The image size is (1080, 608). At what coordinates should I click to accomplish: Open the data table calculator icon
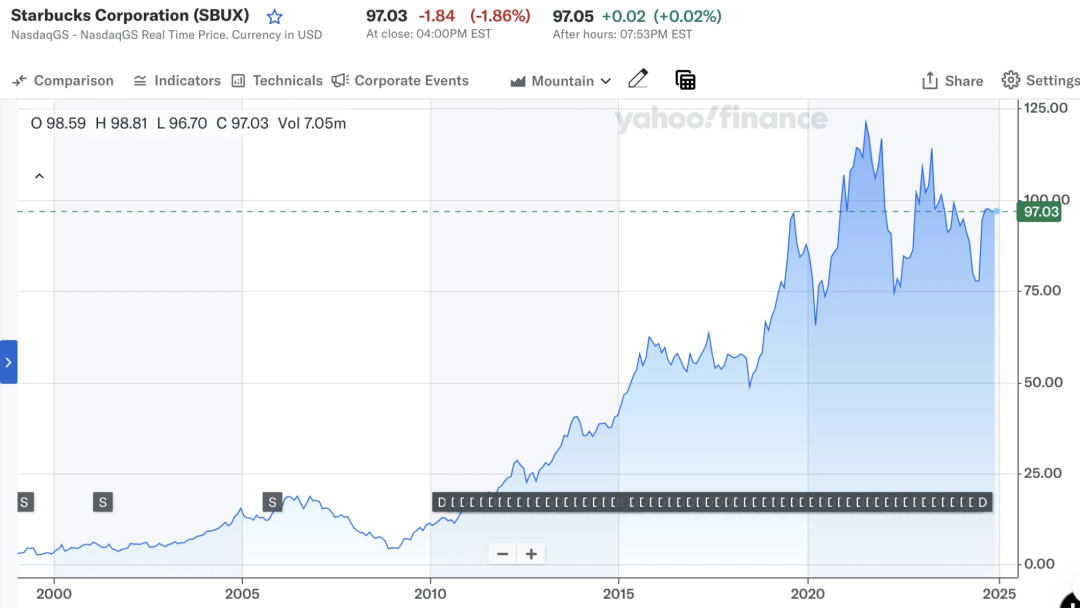[685, 80]
